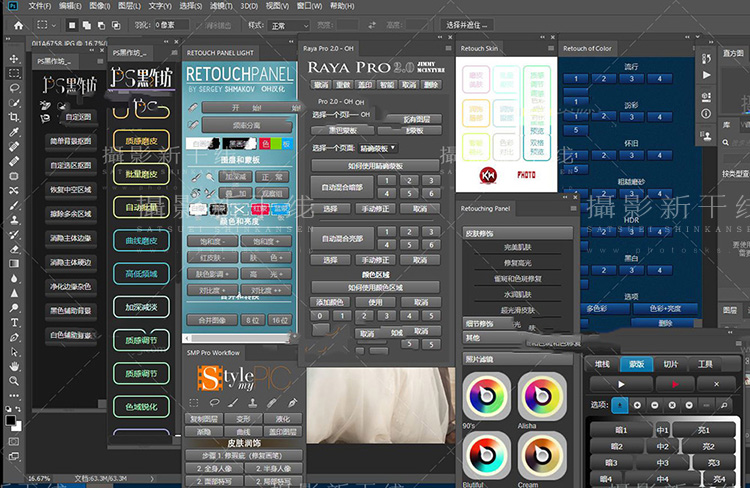Swap foreground and background colors

18,409
